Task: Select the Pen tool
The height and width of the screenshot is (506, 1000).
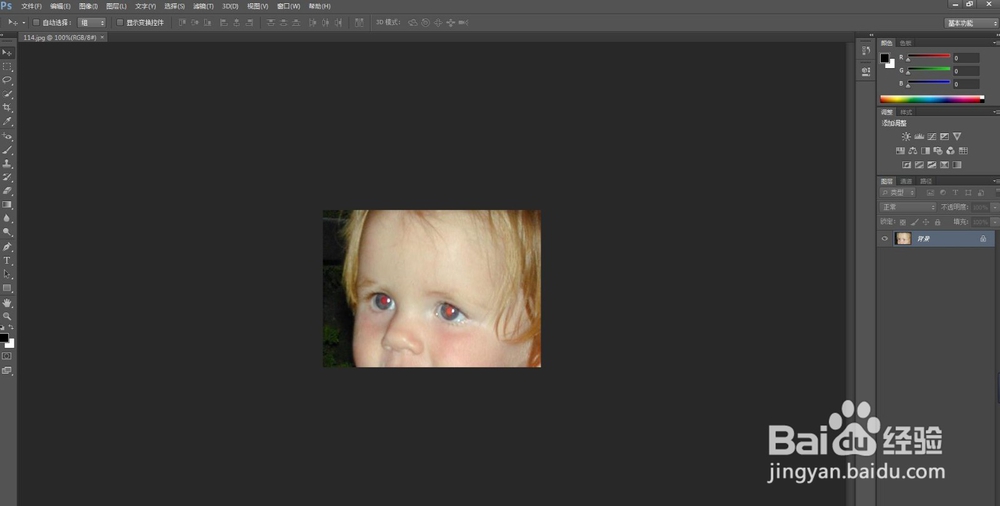Action: click(x=7, y=247)
